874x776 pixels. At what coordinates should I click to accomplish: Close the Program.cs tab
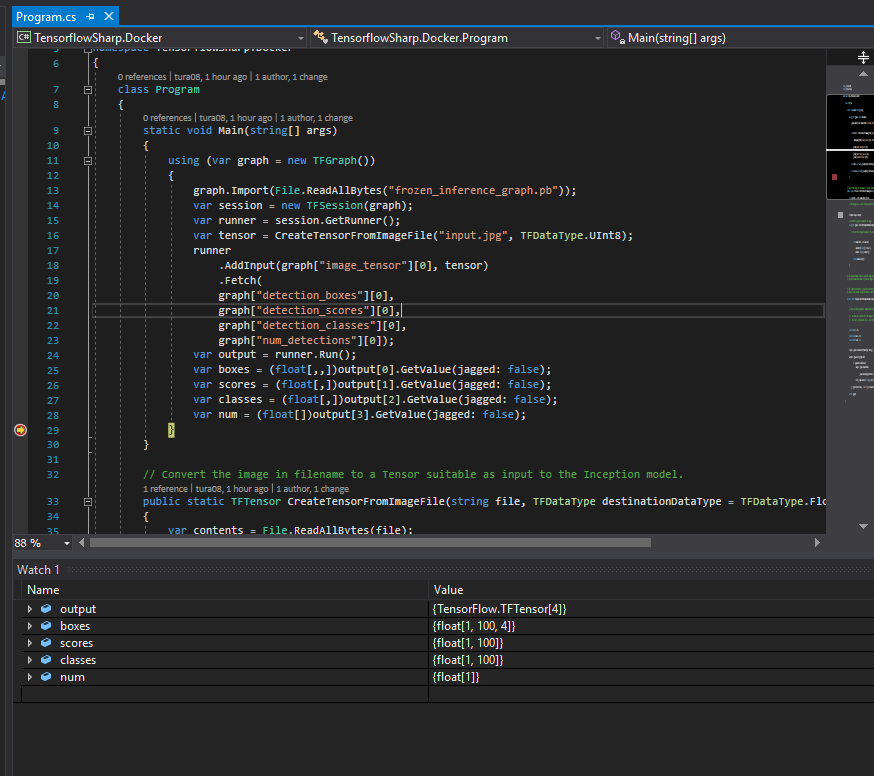pos(107,17)
